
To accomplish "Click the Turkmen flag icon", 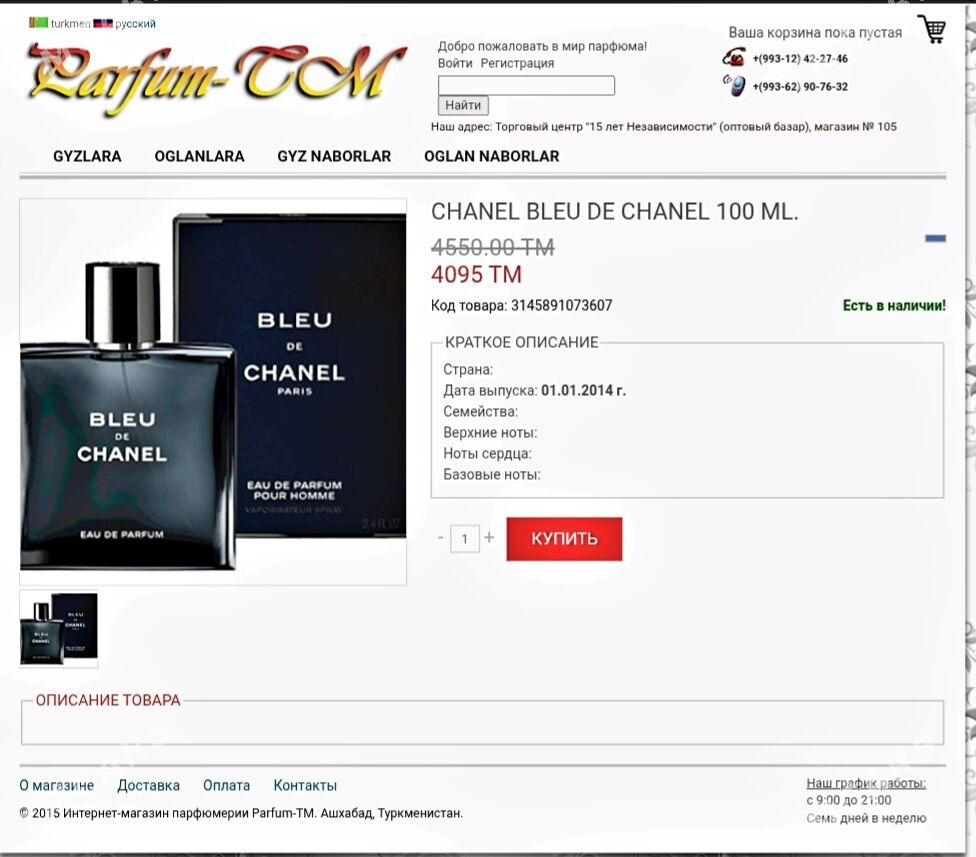I will (x=39, y=23).
